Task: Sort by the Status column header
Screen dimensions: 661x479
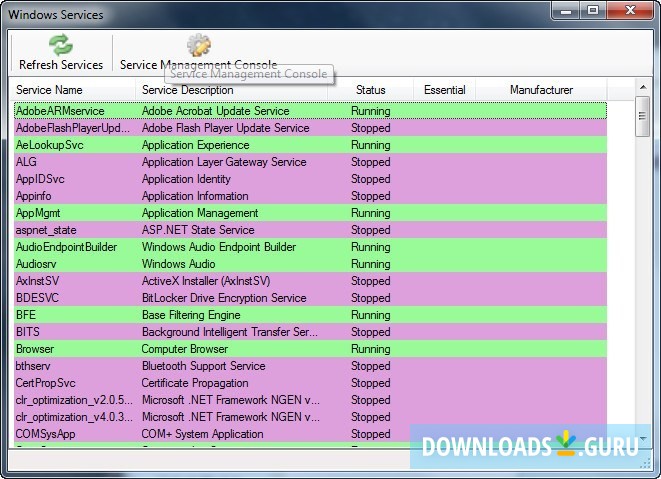Action: pyautogui.click(x=370, y=90)
